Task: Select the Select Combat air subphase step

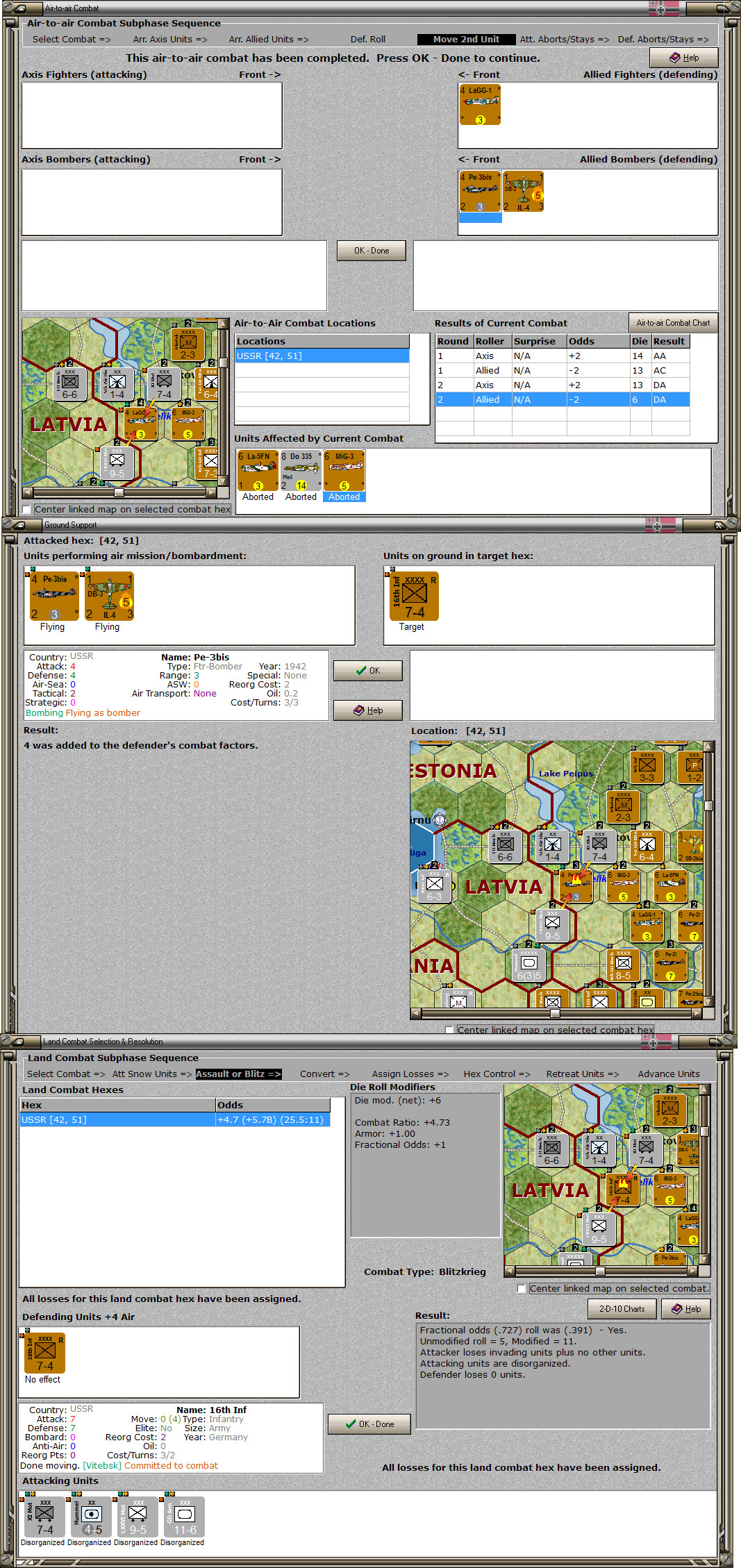Action: click(x=72, y=40)
